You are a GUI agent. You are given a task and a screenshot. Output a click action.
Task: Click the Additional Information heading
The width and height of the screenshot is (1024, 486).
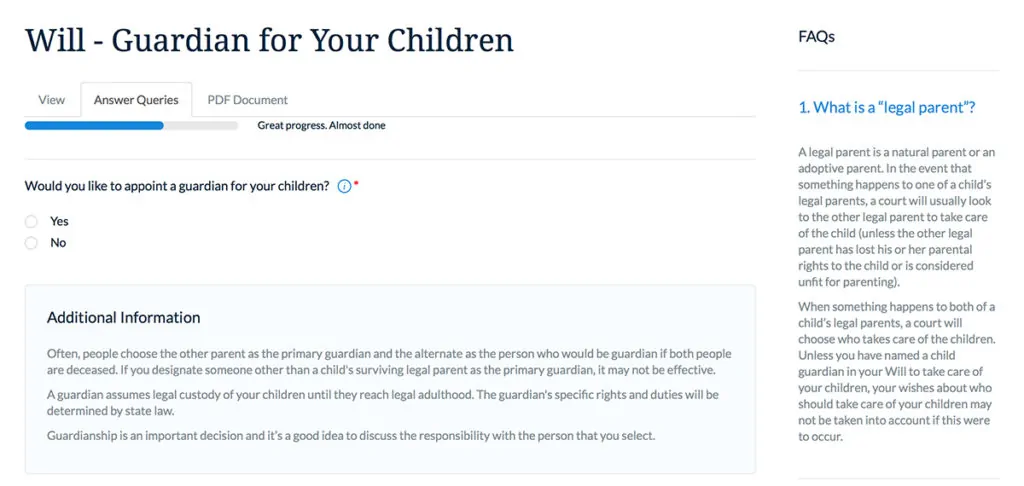tap(123, 318)
